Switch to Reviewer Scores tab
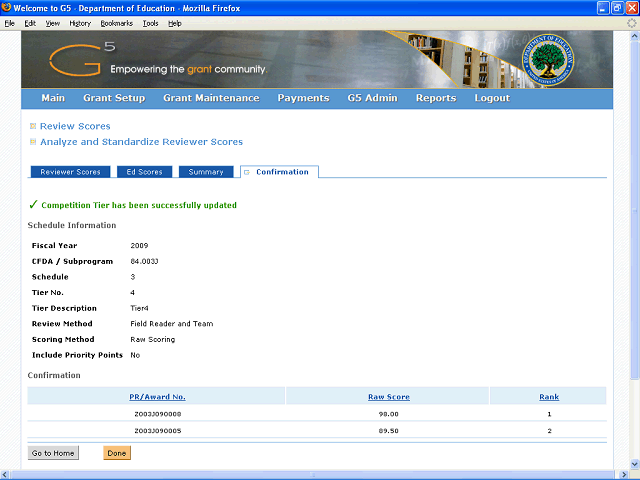Screen dimensions: 640x480 click(70, 172)
